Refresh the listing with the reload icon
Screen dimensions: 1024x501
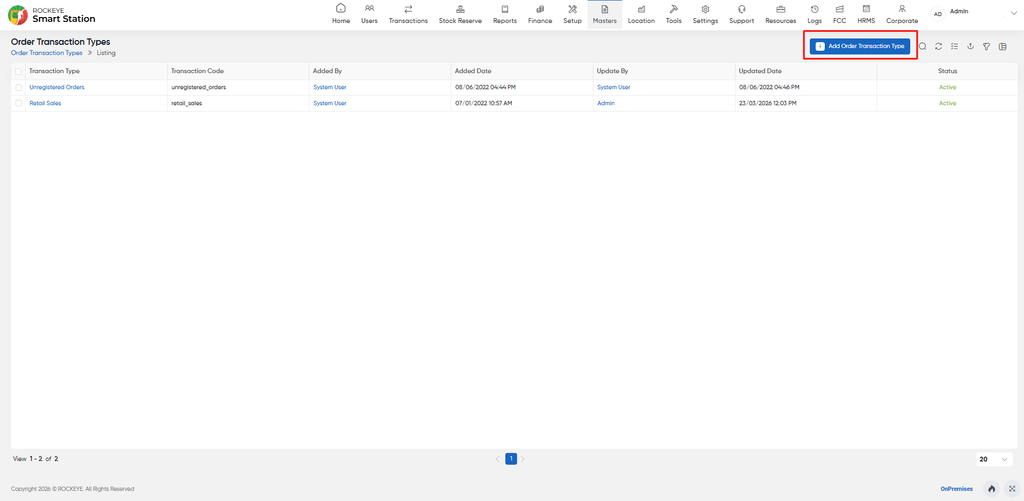pyautogui.click(x=938, y=46)
